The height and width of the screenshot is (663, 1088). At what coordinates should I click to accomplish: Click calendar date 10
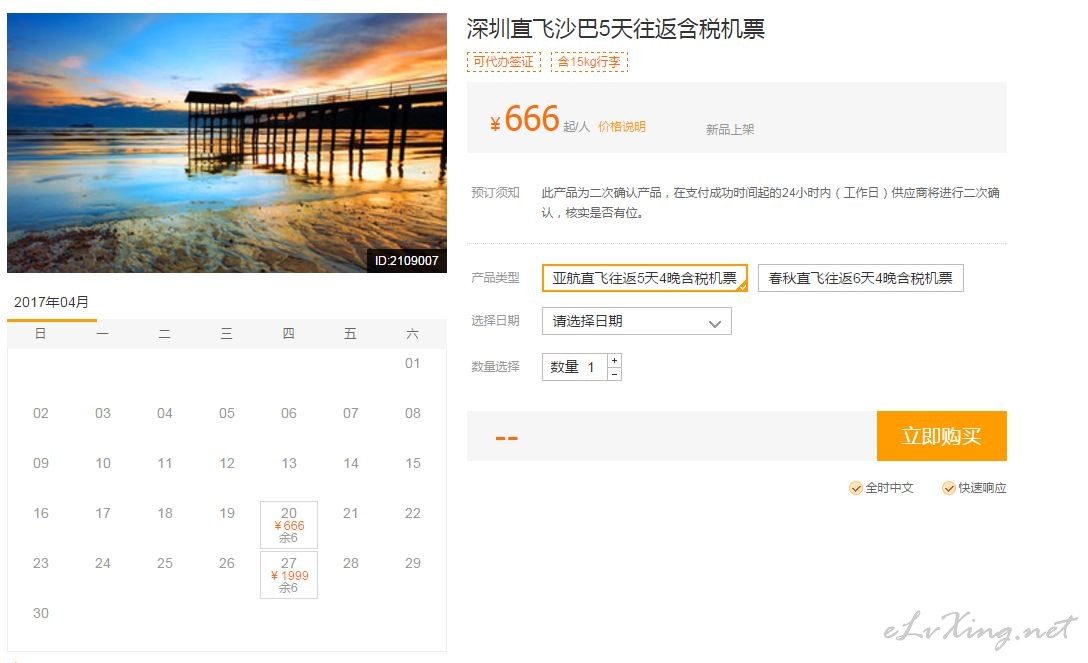pos(103,463)
